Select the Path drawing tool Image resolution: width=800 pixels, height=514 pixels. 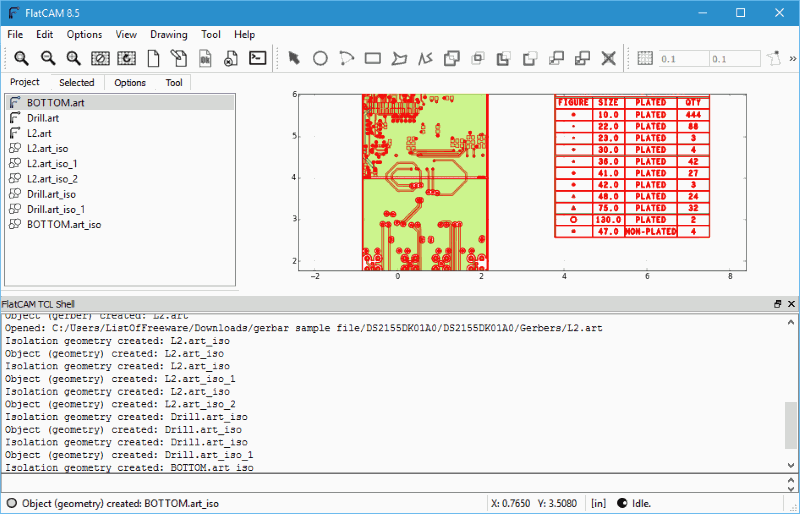pos(425,58)
